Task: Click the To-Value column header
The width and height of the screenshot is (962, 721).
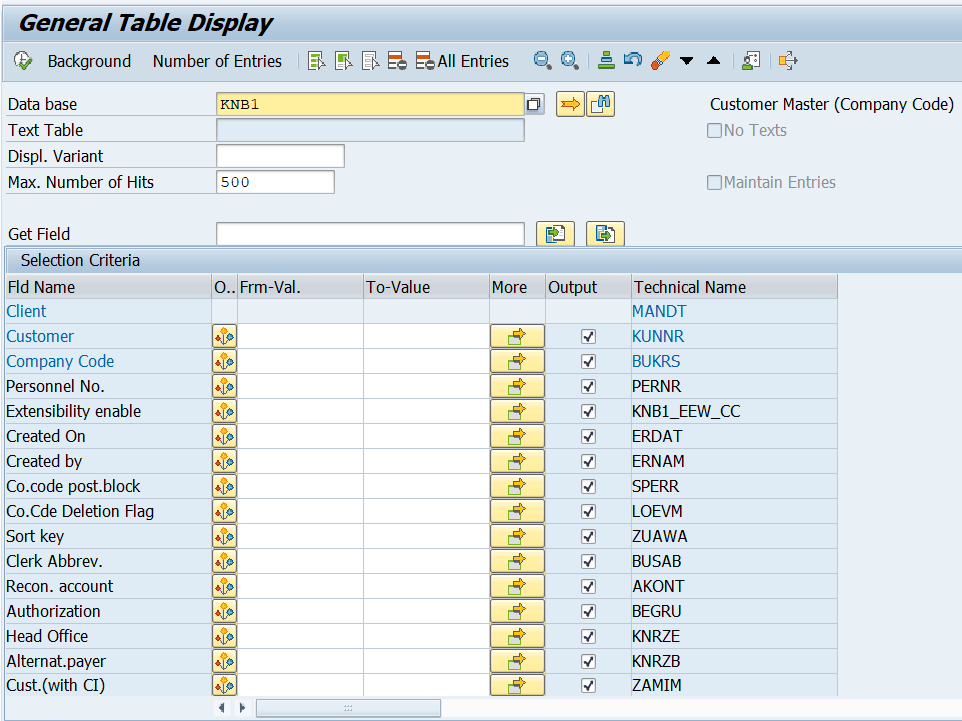Action: point(426,287)
